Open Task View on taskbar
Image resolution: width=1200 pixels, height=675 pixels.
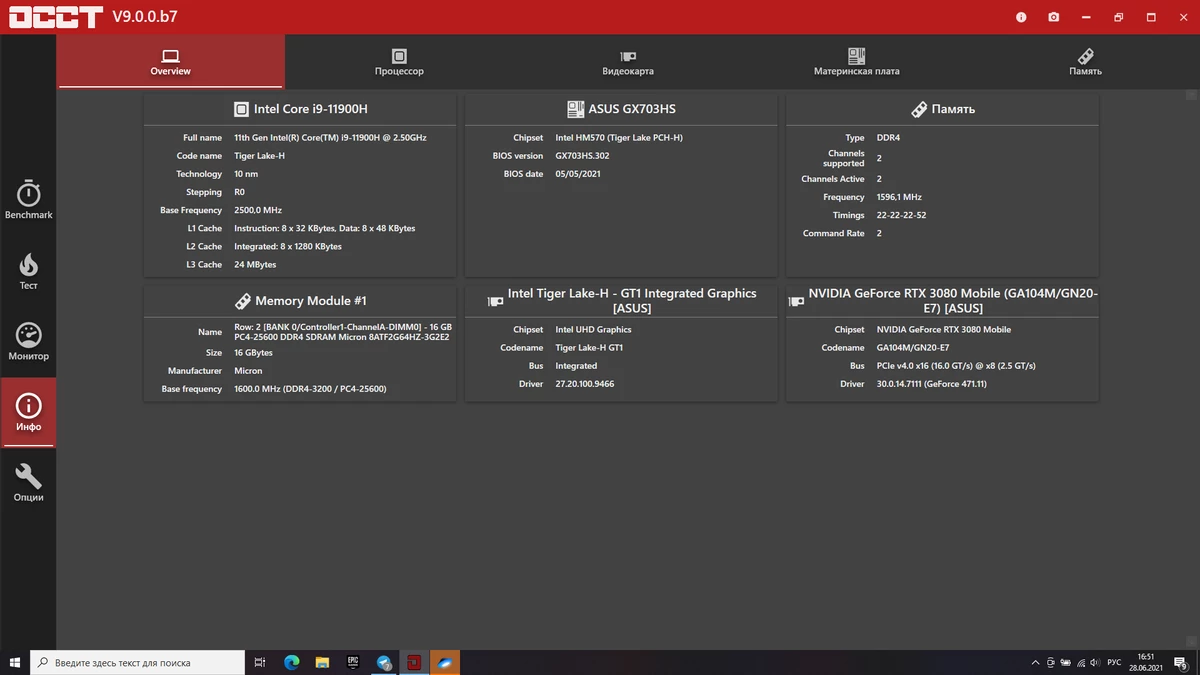point(260,662)
